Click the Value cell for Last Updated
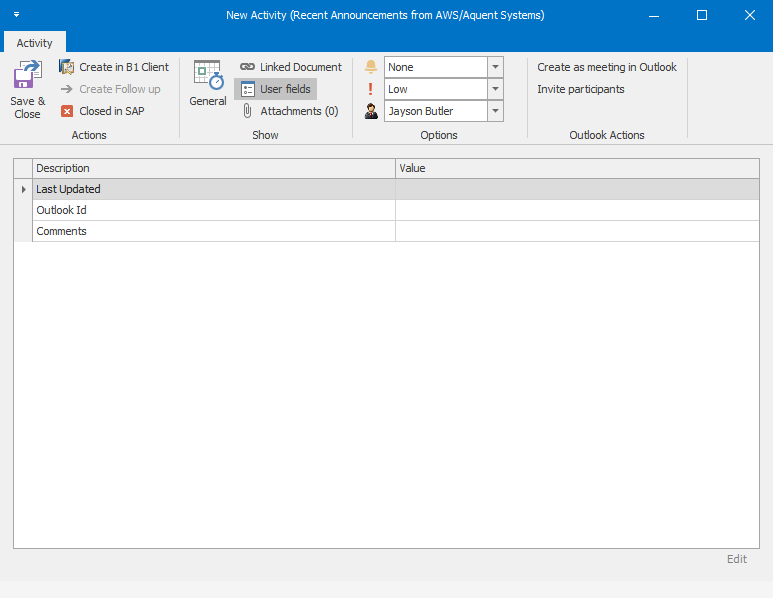Screen dimensions: 773x598 coord(577,189)
